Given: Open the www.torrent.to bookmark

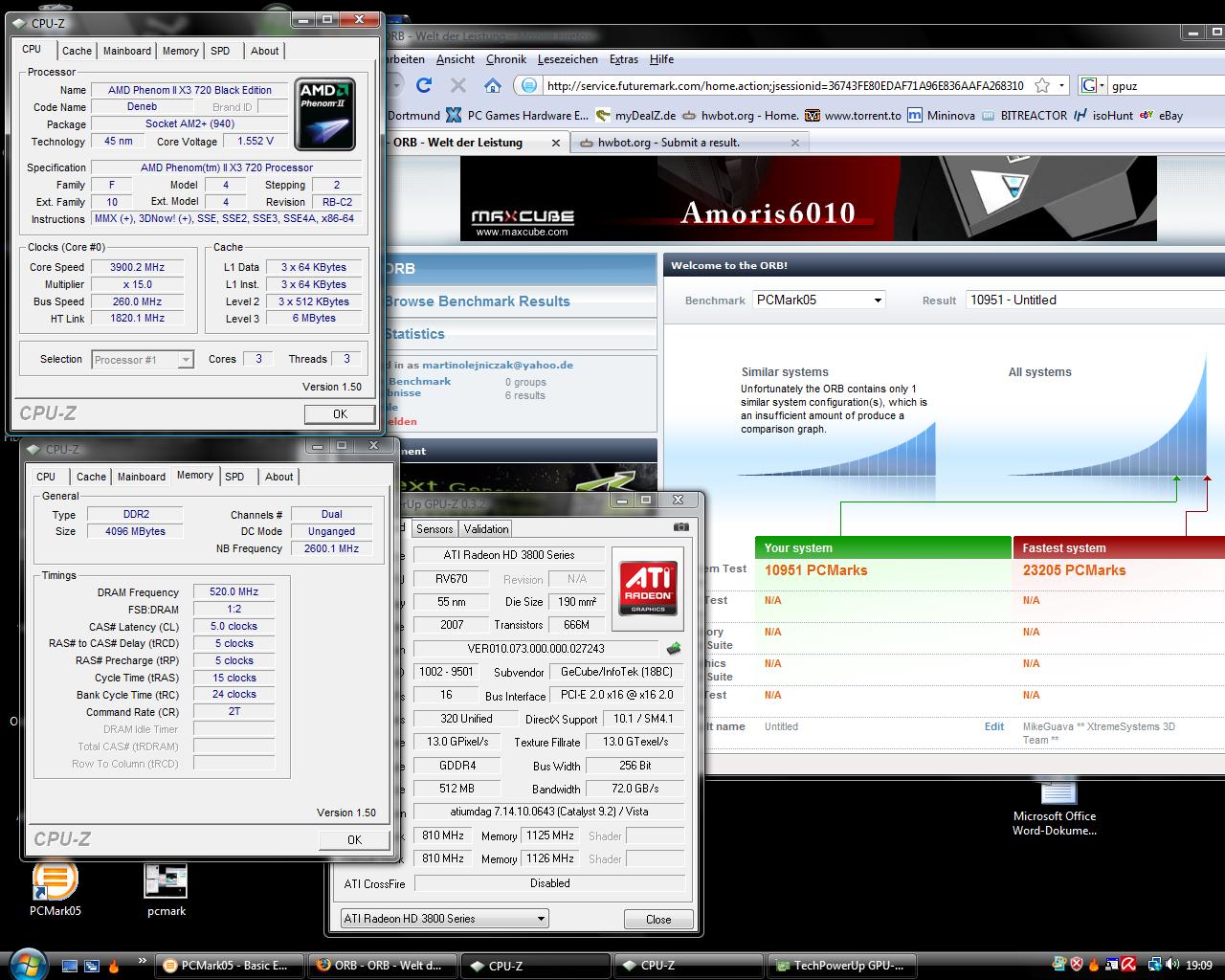Looking at the screenshot, I should [853, 115].
